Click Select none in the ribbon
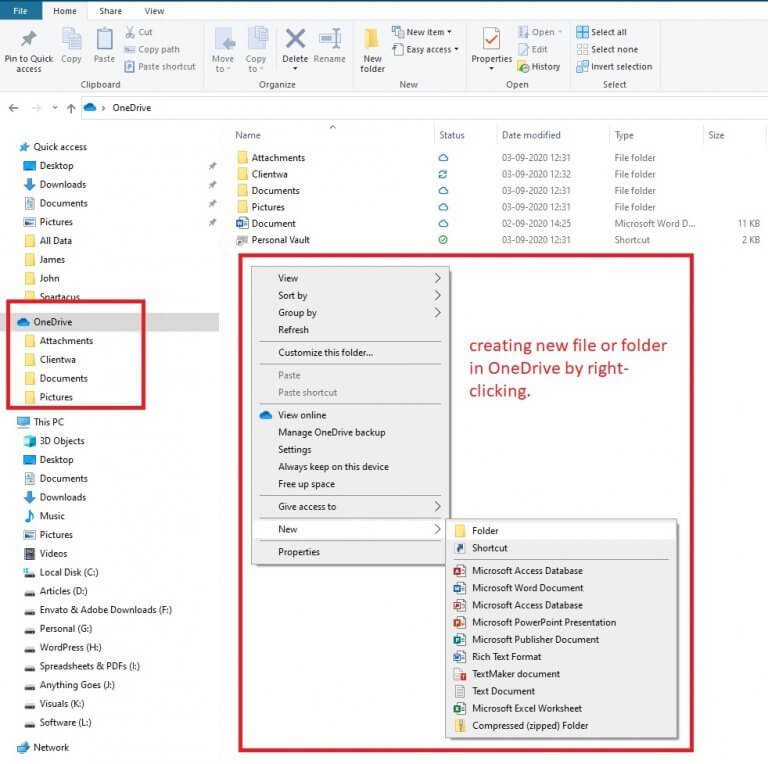768x764 pixels. coord(607,49)
